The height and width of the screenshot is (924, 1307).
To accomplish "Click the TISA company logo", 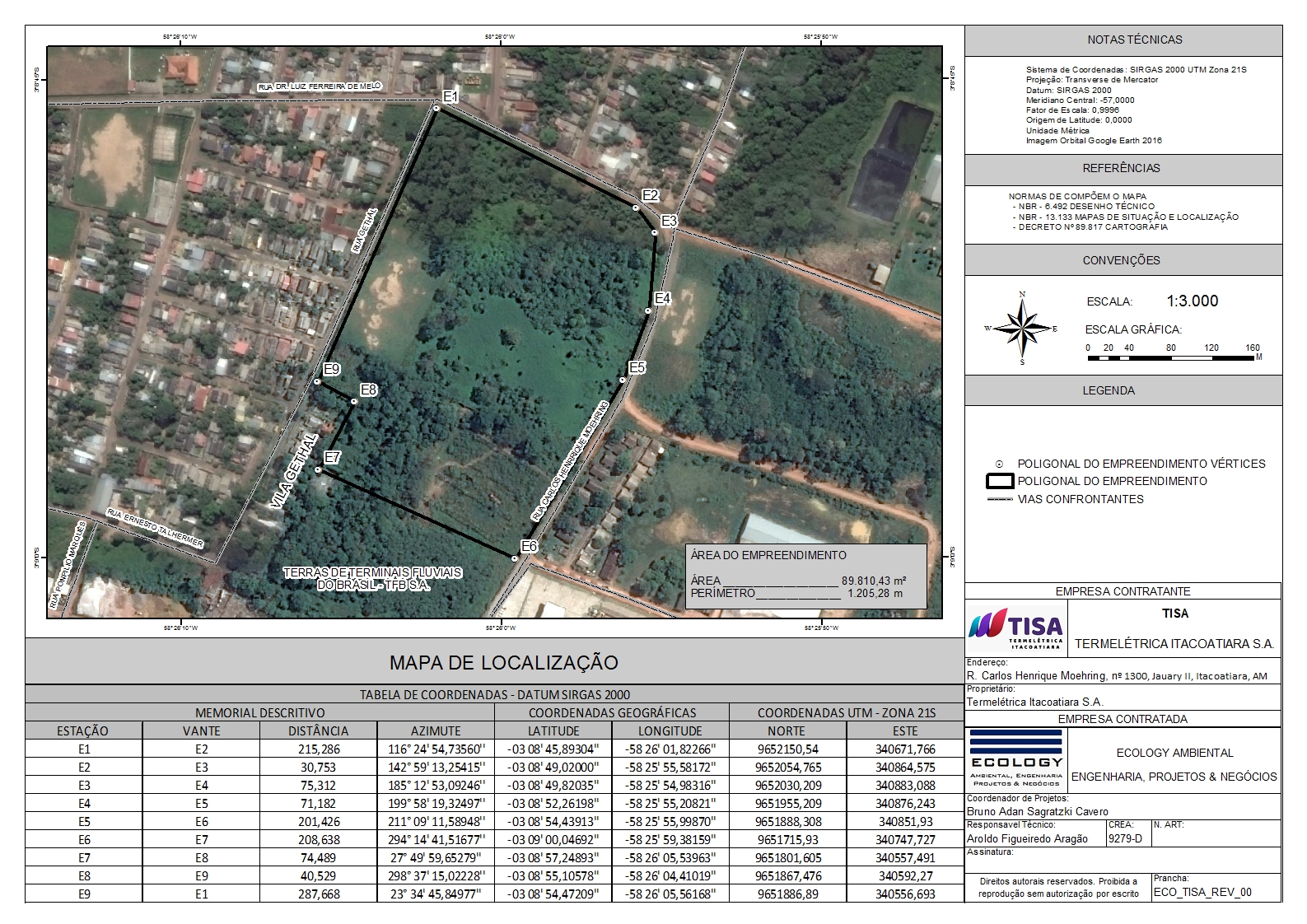I will tap(1016, 628).
